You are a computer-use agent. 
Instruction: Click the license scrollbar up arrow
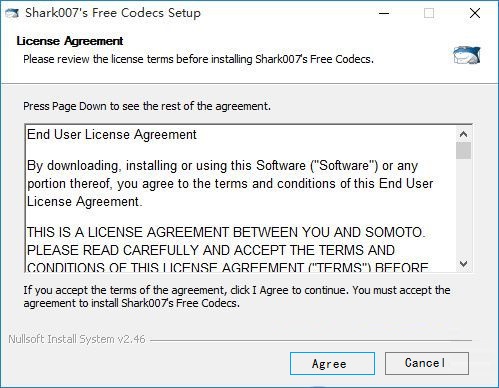(463, 134)
